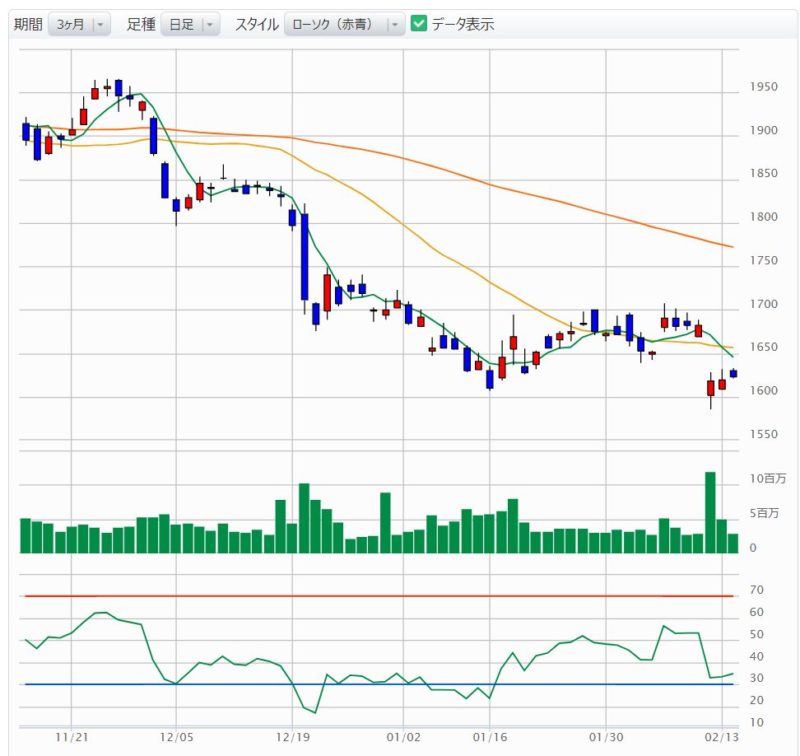Click the tallest volume bar near 02/13
Image resolution: width=800 pixels, height=756 pixels.
(x=710, y=513)
